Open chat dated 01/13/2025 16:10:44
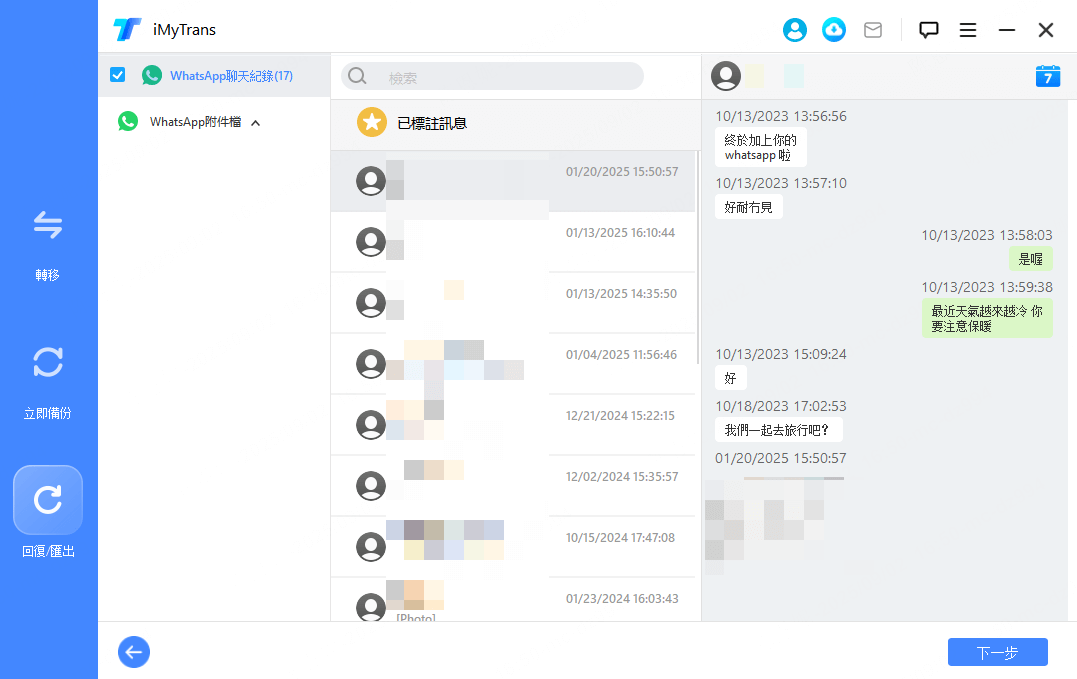 (x=513, y=242)
